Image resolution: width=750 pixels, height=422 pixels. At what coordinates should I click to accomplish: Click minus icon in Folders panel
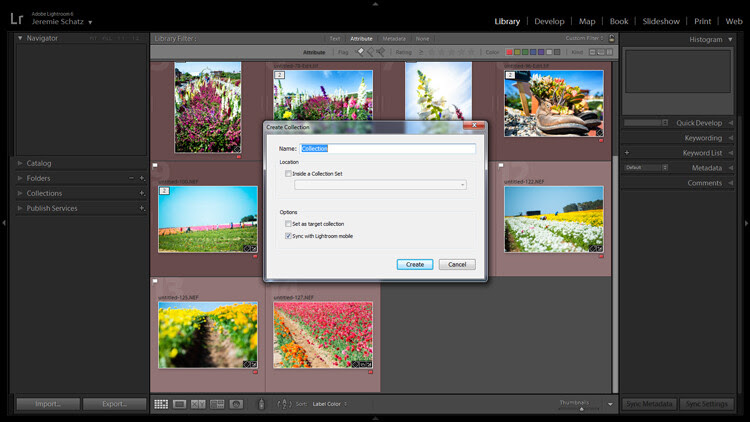131,178
